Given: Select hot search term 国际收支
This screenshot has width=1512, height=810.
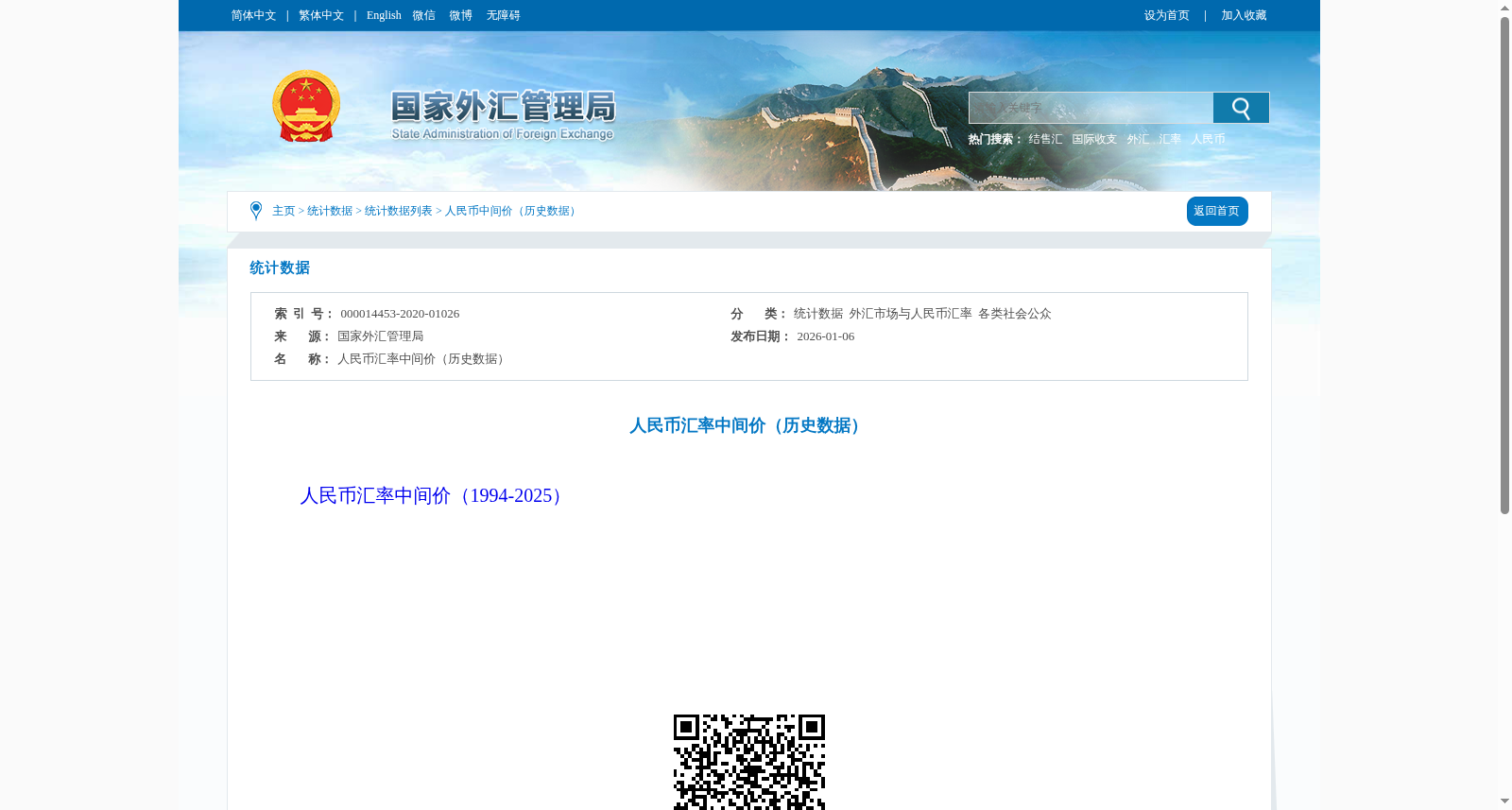Looking at the screenshot, I should 1094,139.
